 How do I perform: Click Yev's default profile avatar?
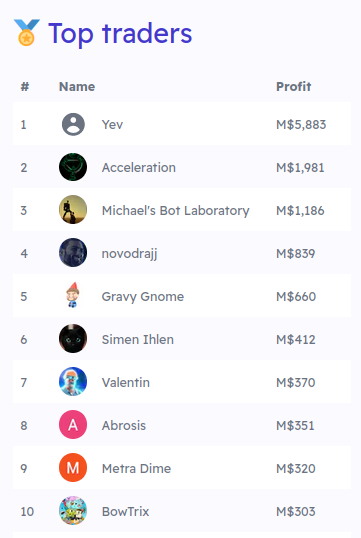73,124
